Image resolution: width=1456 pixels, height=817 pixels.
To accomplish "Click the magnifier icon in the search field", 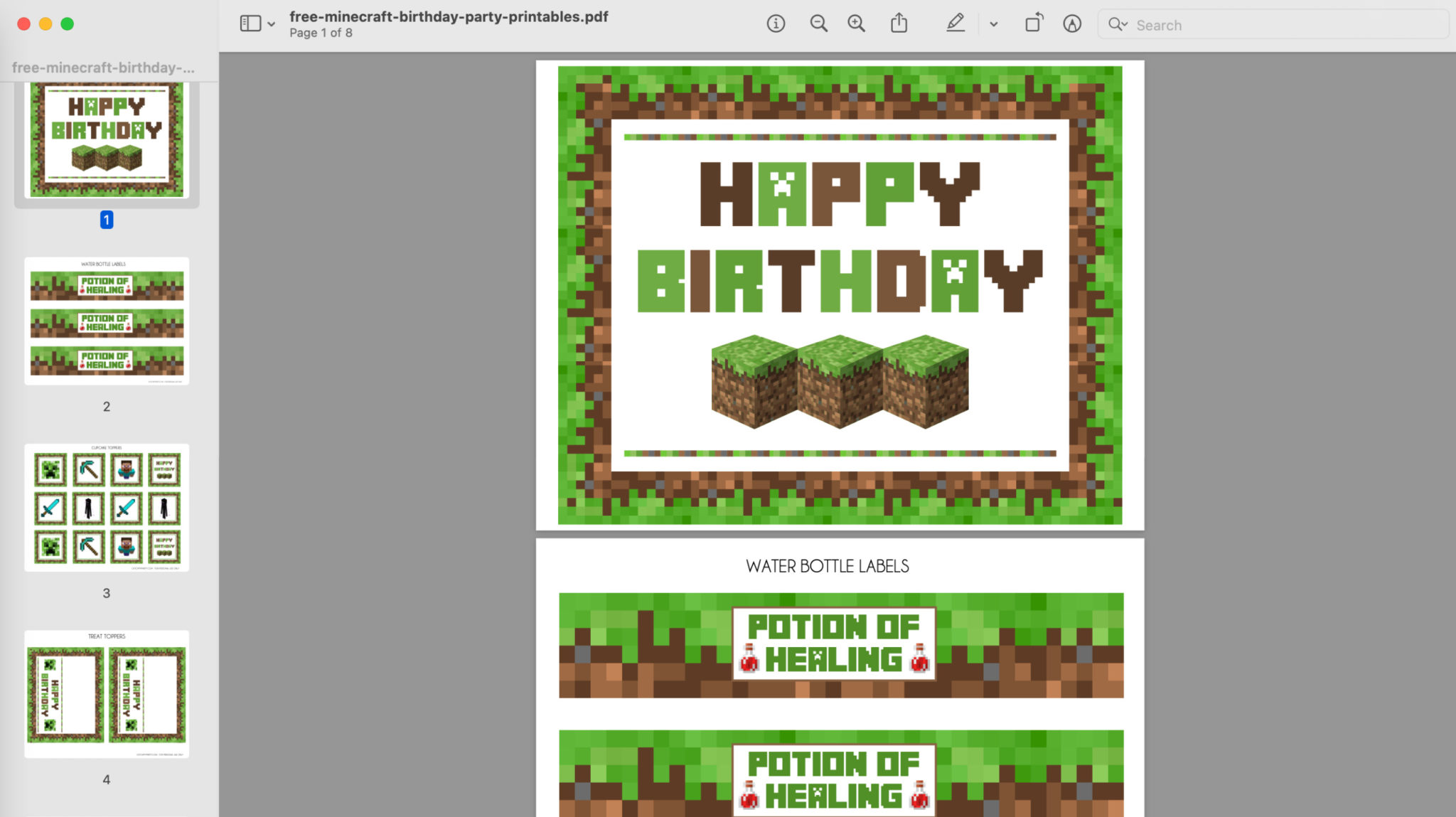I will (1118, 24).
